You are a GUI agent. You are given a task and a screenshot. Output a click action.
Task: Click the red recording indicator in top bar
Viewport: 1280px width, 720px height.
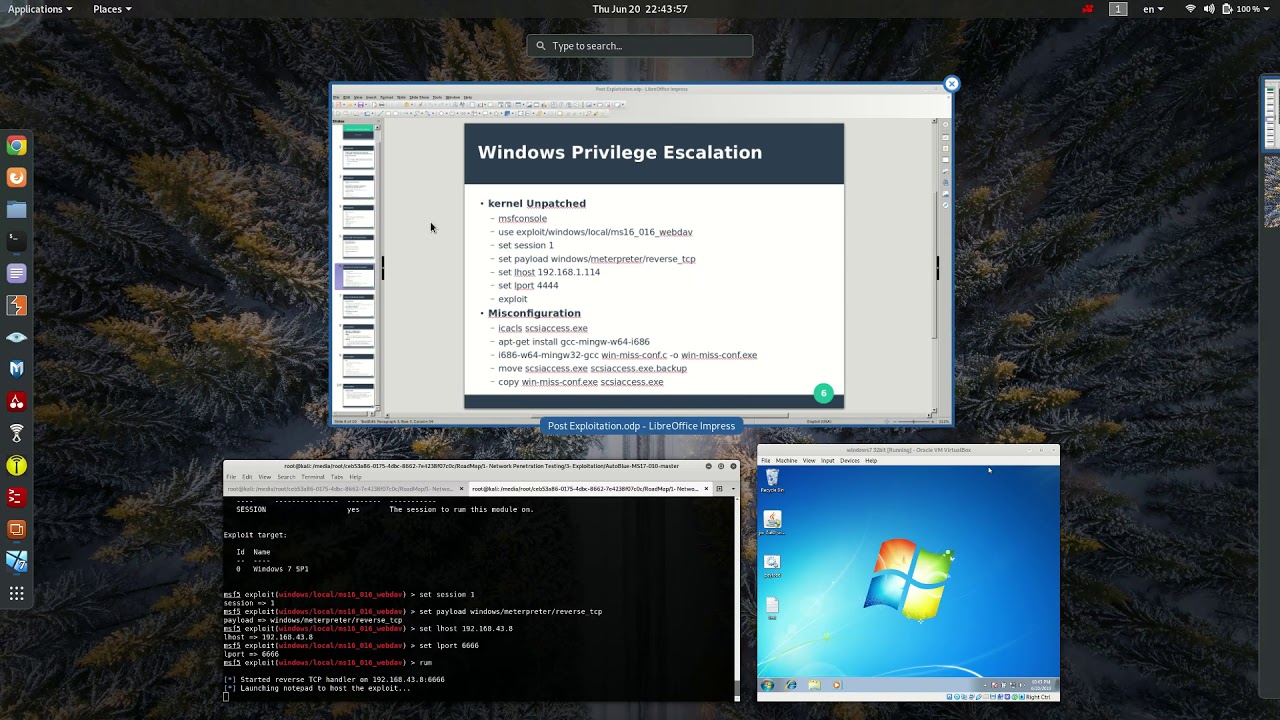[1088, 9]
